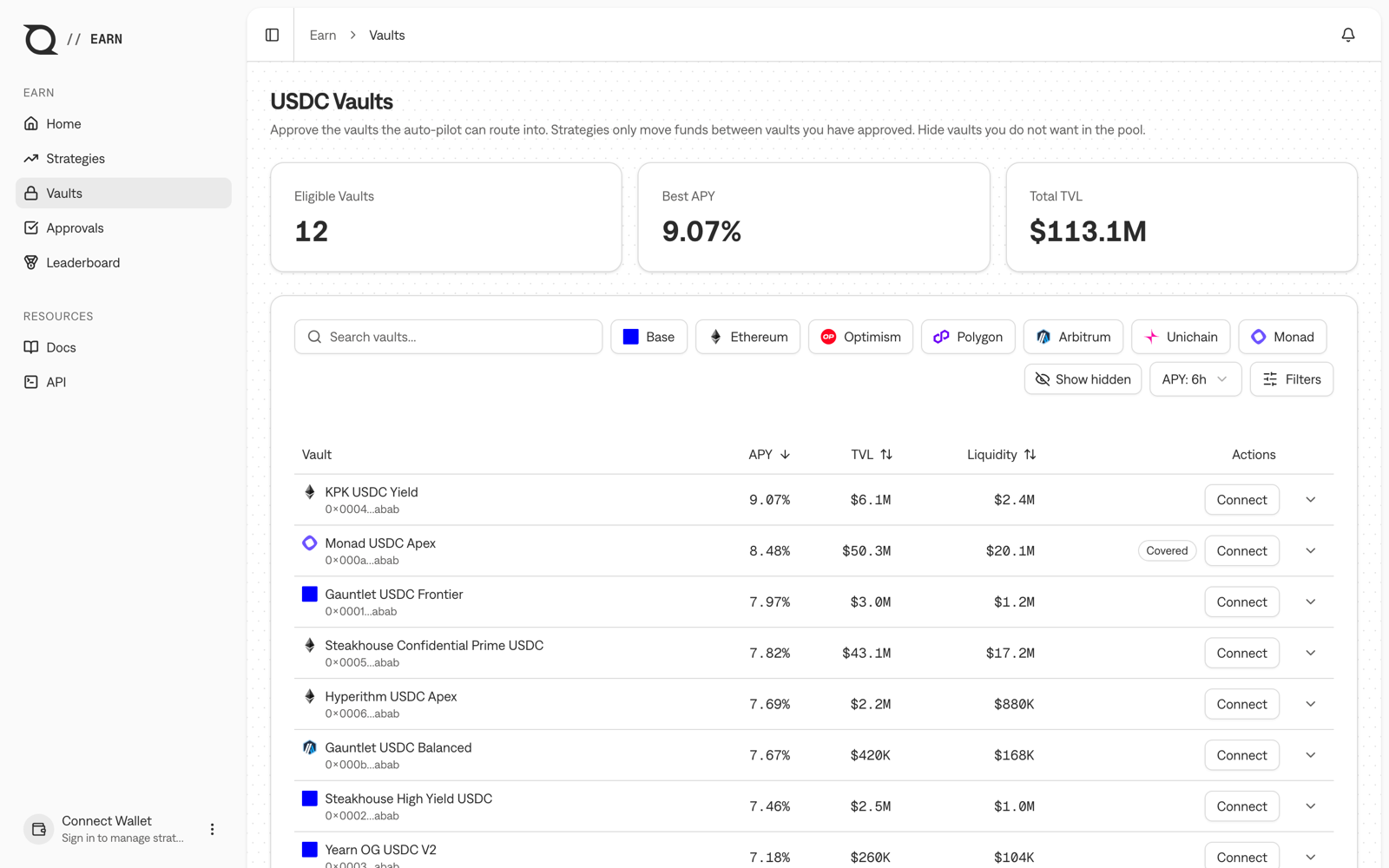
Task: Click the Ethereum icon beside Hyperithm USDC Apex
Action: coord(309,697)
